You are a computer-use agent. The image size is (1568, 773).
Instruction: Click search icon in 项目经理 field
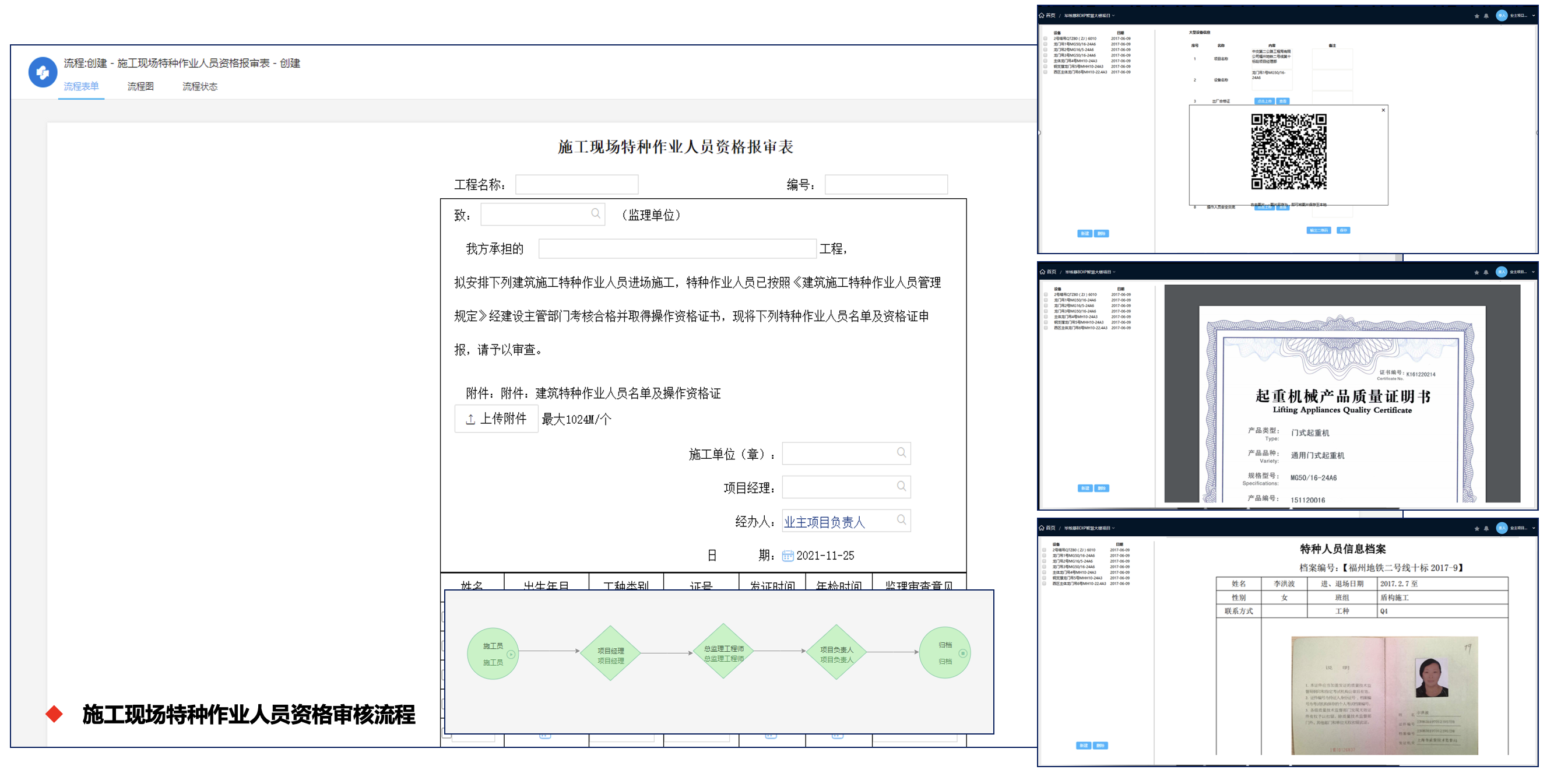[901, 486]
